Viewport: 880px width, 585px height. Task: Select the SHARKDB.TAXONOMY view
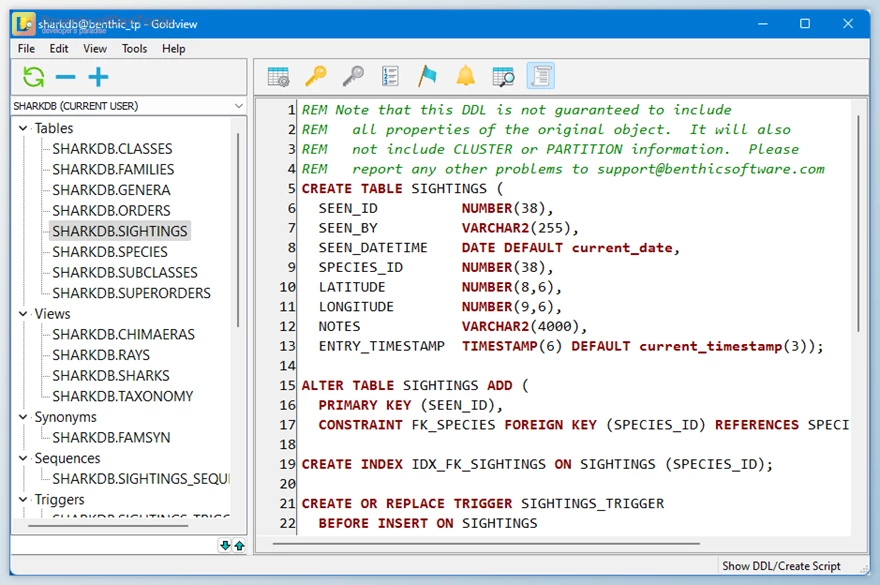tap(123, 396)
